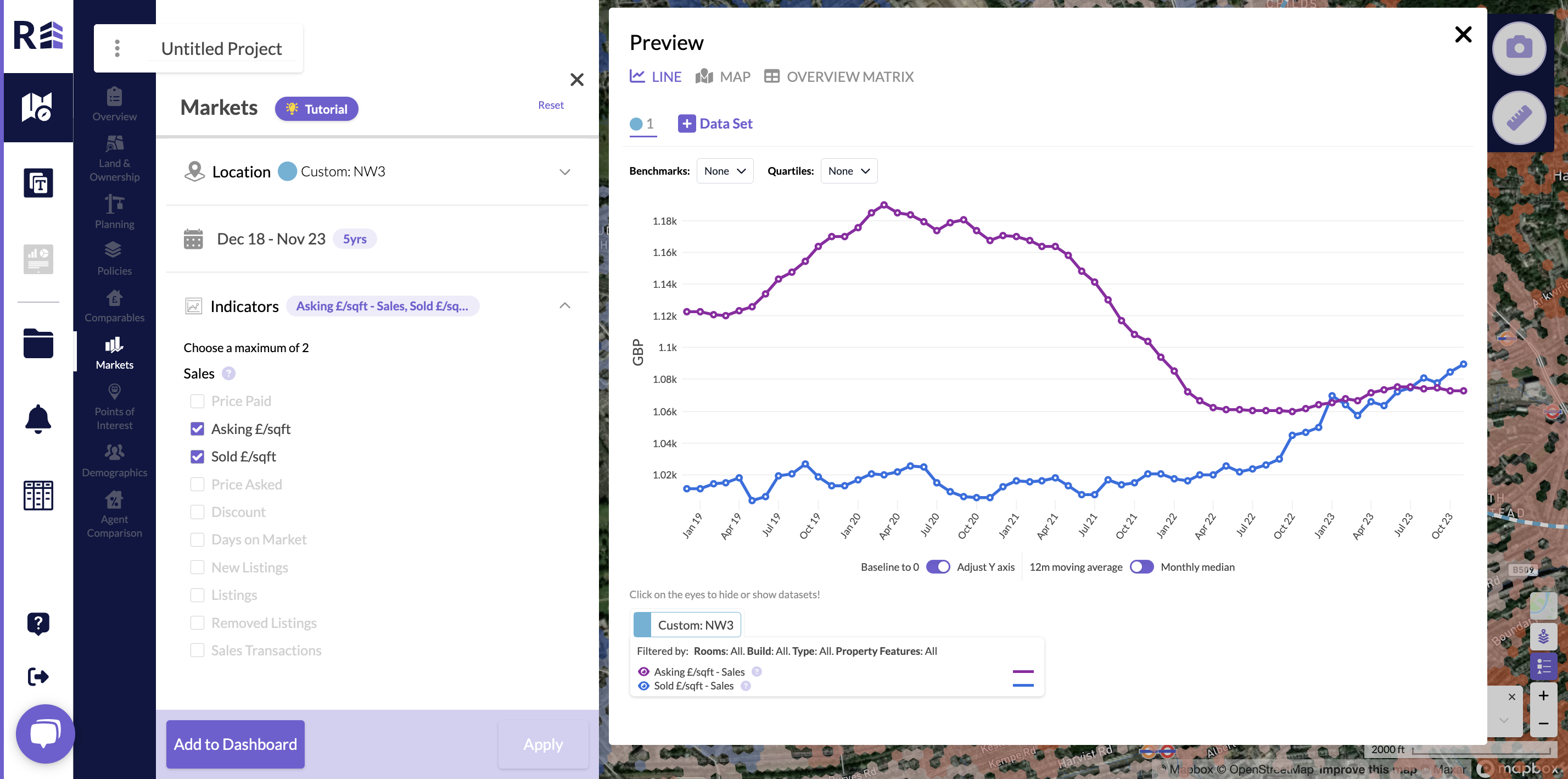1568x779 pixels.
Task: Click the Custom: NW3 color swatch
Action: 642,625
